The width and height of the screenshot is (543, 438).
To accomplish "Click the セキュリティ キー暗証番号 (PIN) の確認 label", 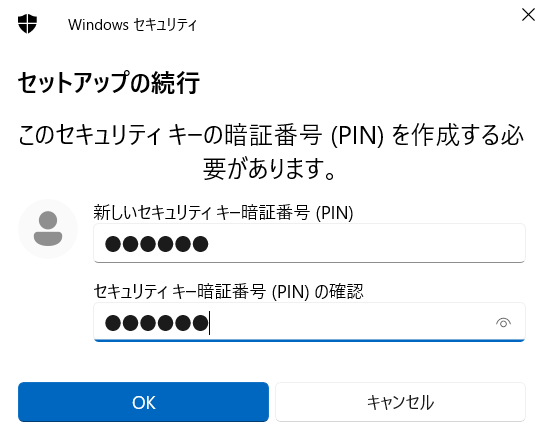I will coord(228,292).
